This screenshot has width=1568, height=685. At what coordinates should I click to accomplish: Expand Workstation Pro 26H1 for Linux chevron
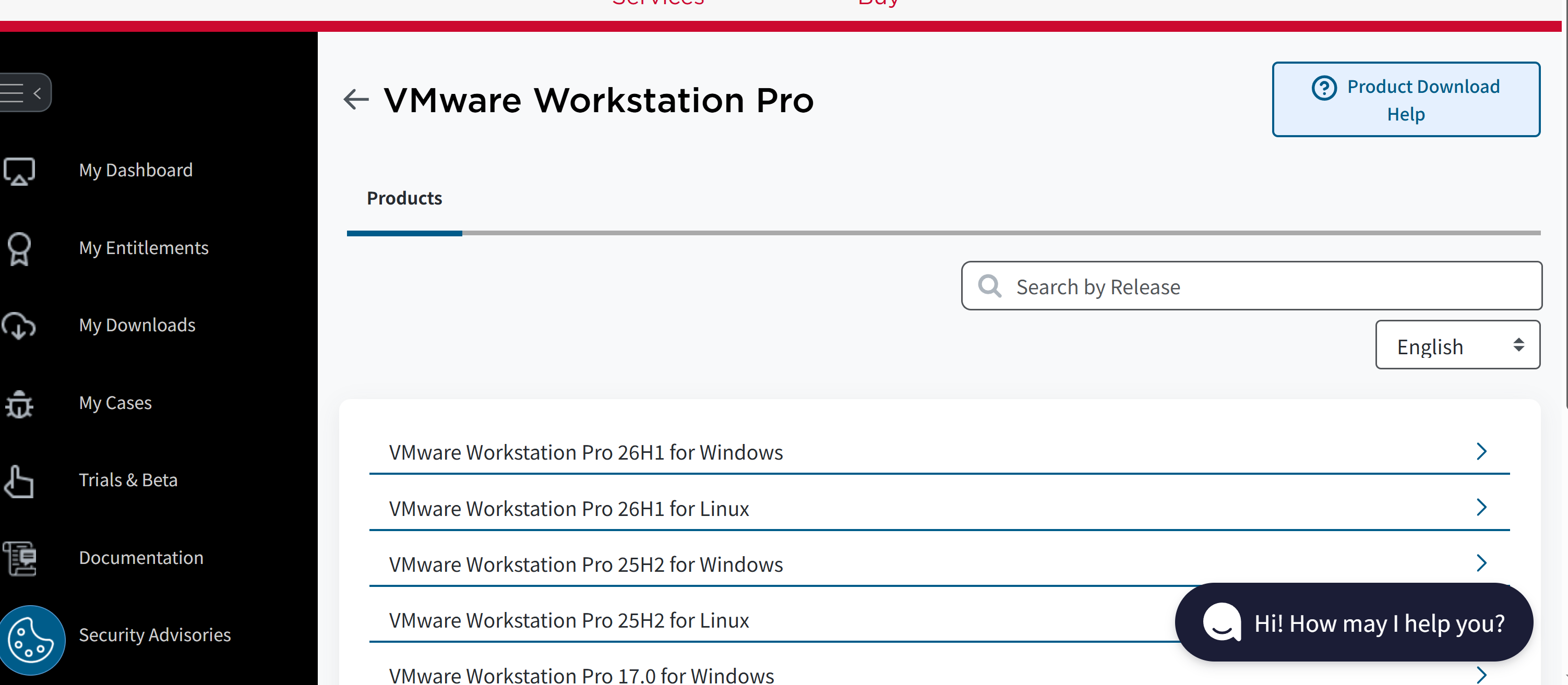1481,508
